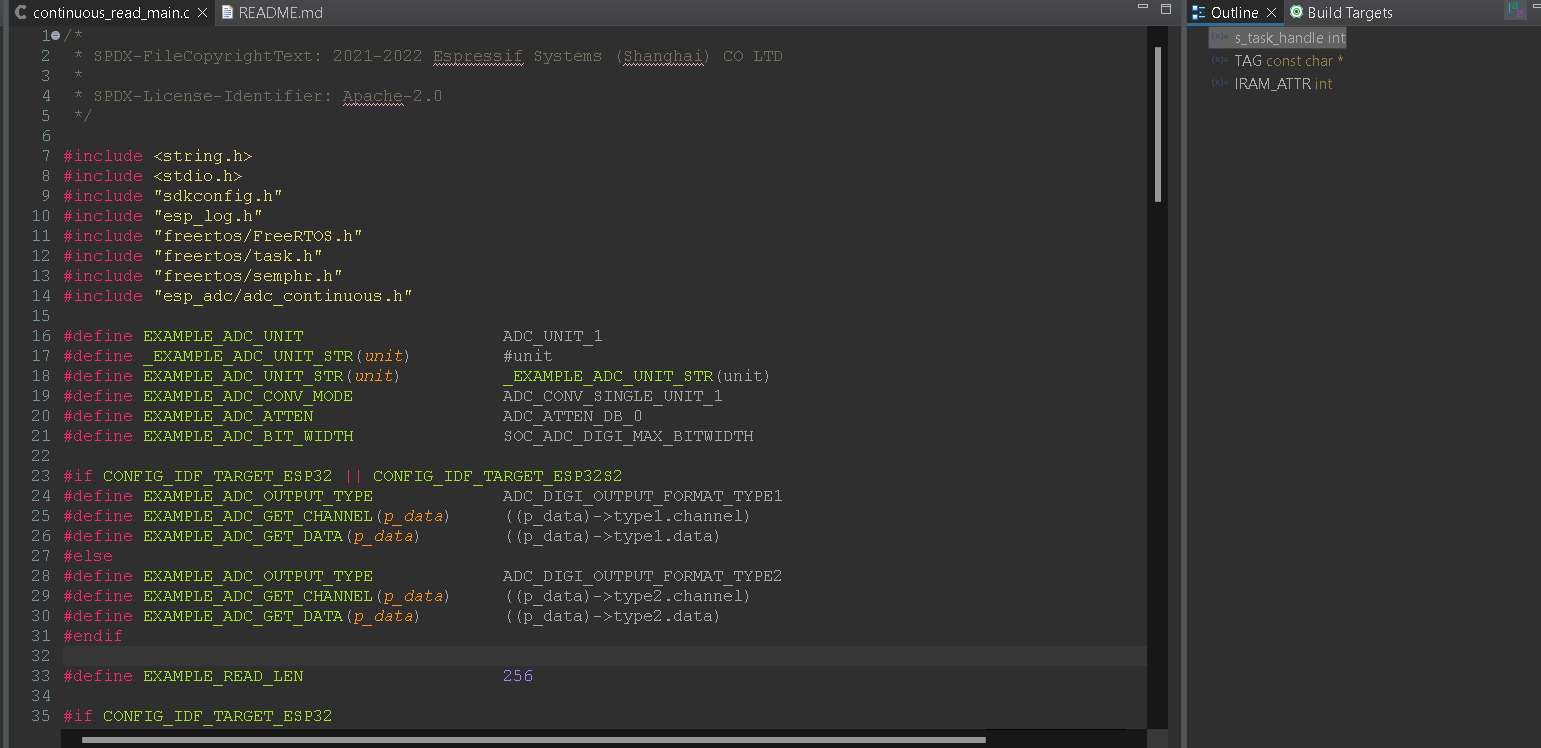Click the Apache-2.0 license text

[x=392, y=96]
